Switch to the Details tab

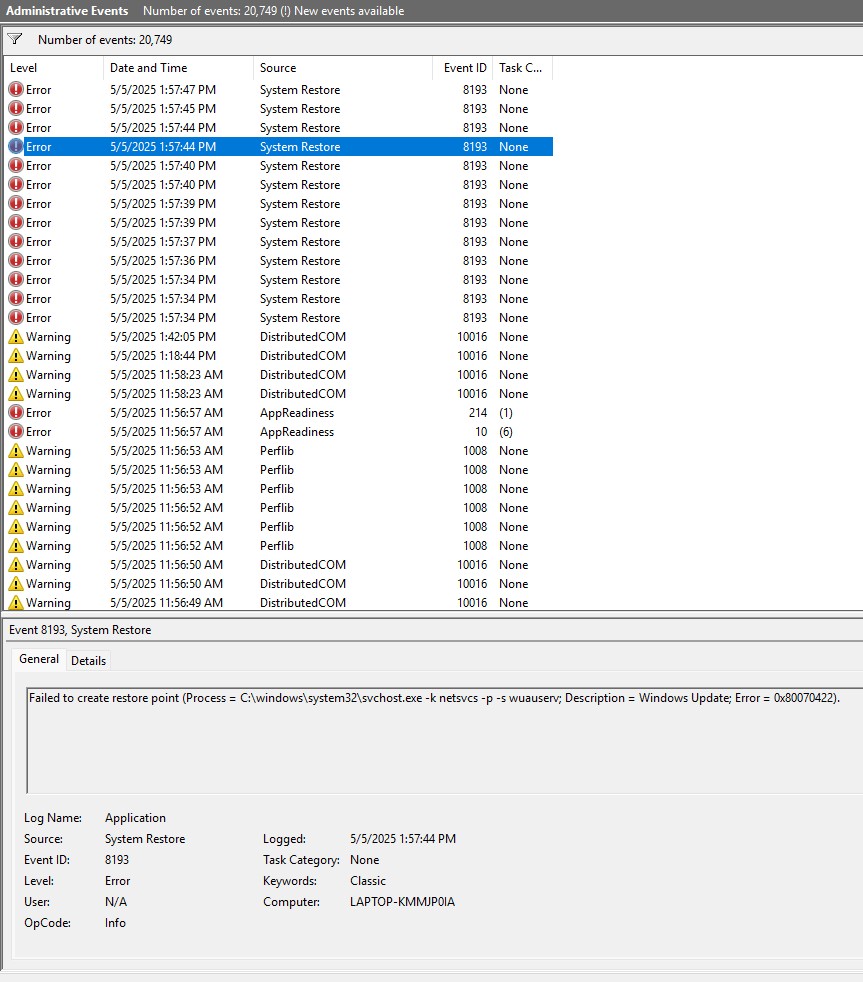tap(88, 661)
